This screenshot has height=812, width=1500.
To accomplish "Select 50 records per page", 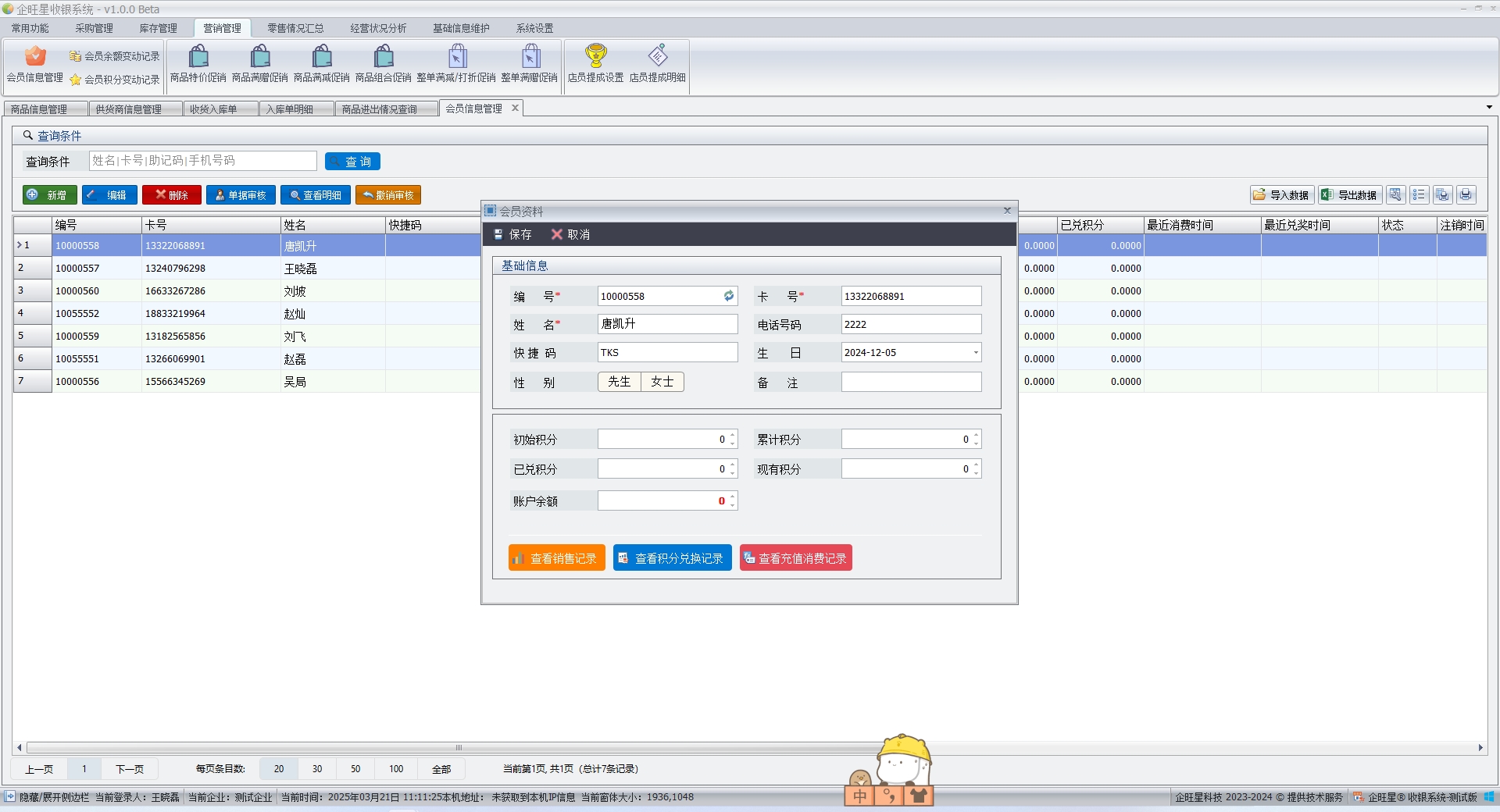I will pyautogui.click(x=355, y=769).
